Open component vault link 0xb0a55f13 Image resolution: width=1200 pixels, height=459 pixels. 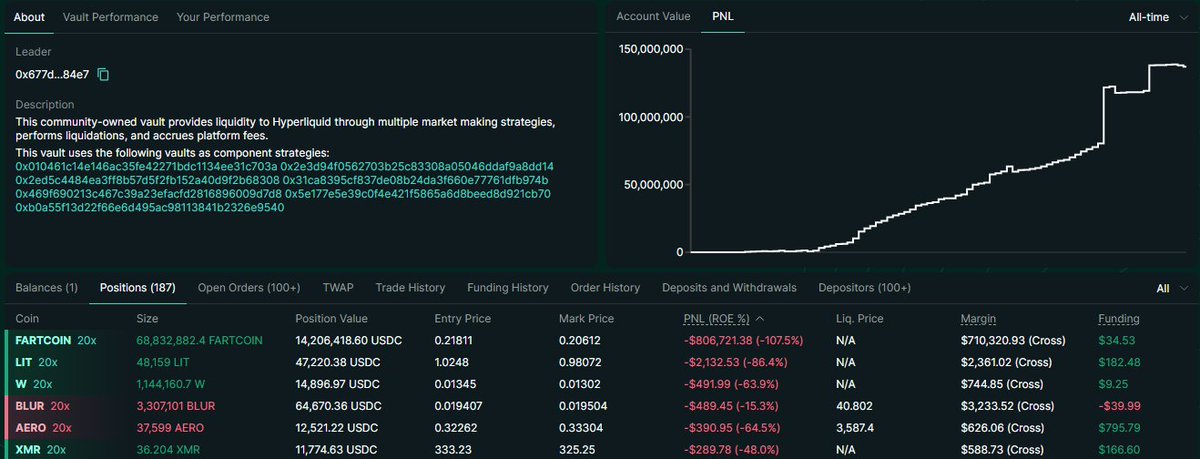[149, 207]
